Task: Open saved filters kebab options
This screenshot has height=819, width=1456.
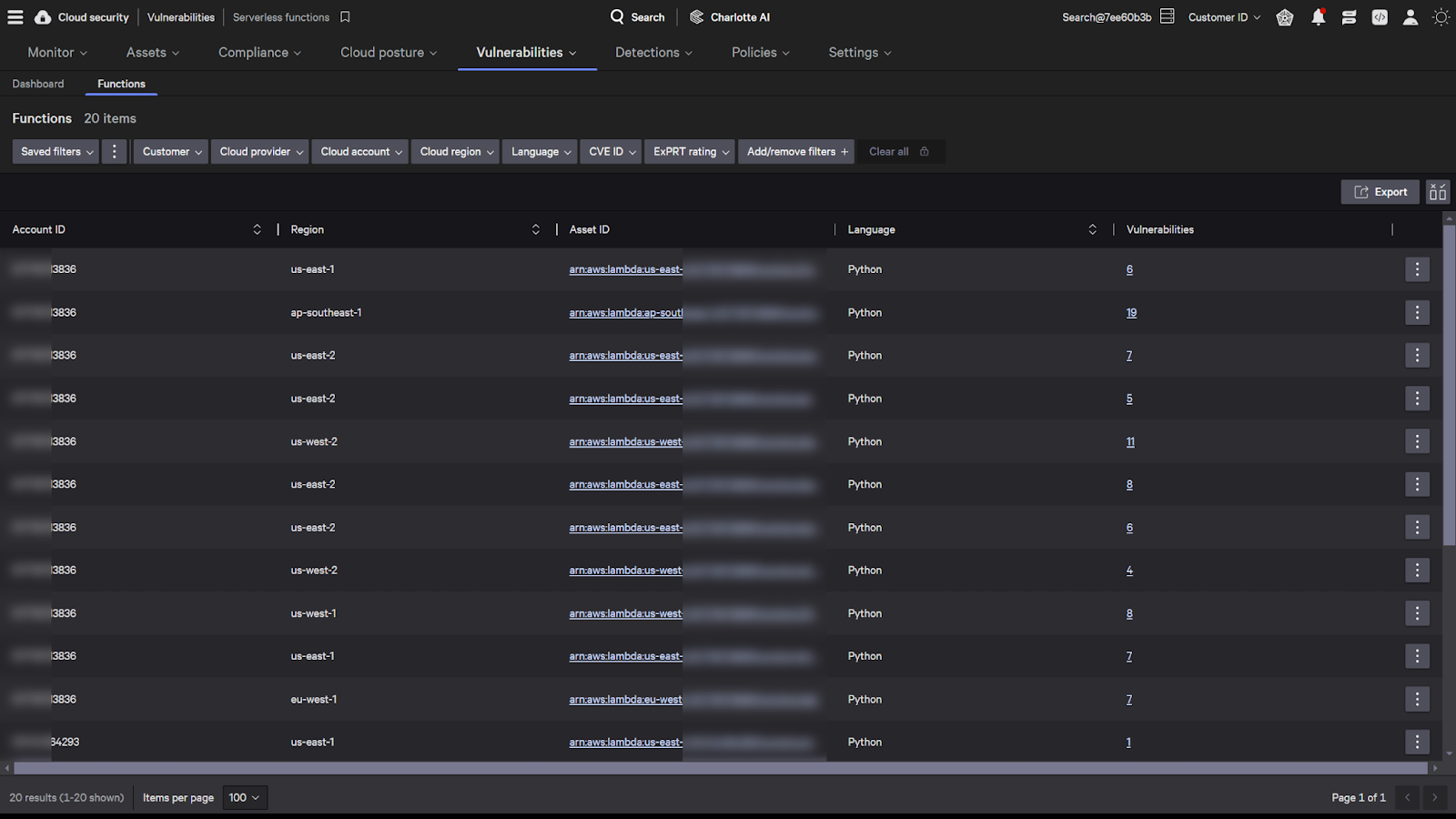Action: coord(114,152)
